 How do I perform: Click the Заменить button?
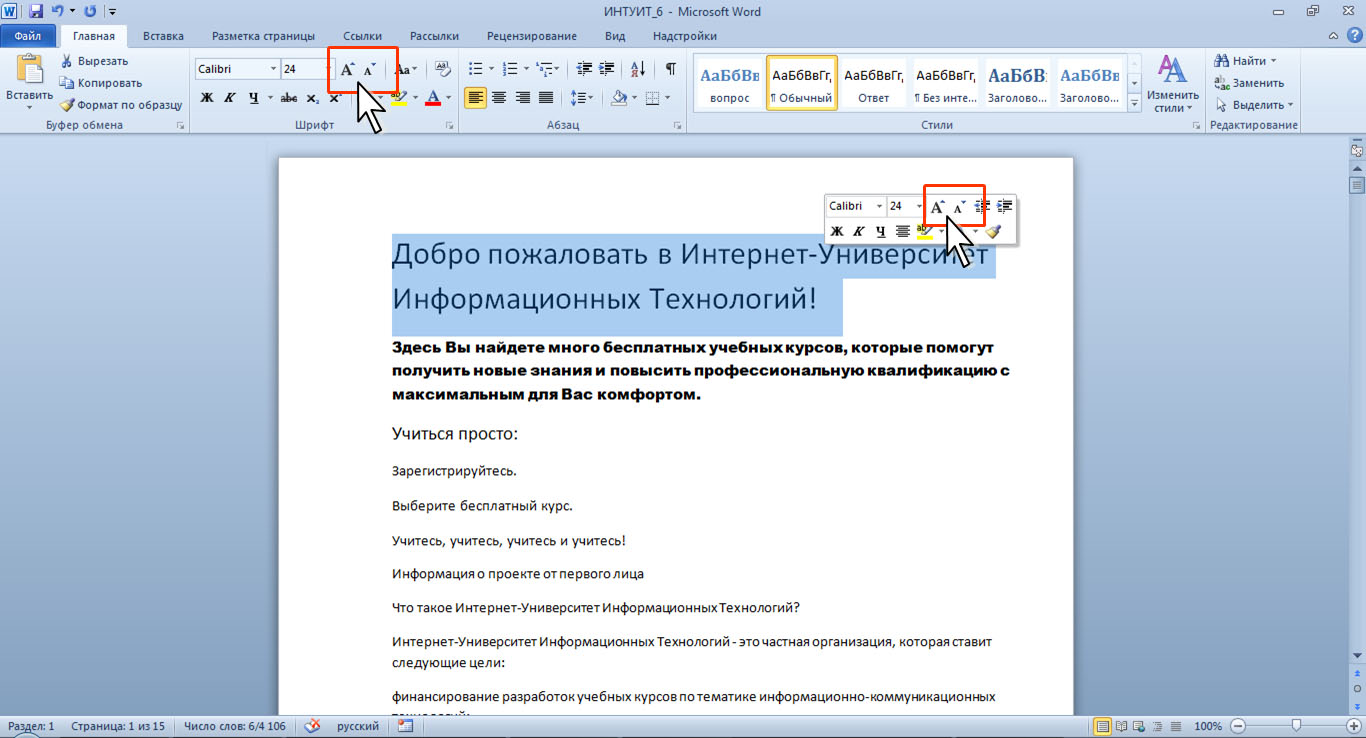(1249, 83)
